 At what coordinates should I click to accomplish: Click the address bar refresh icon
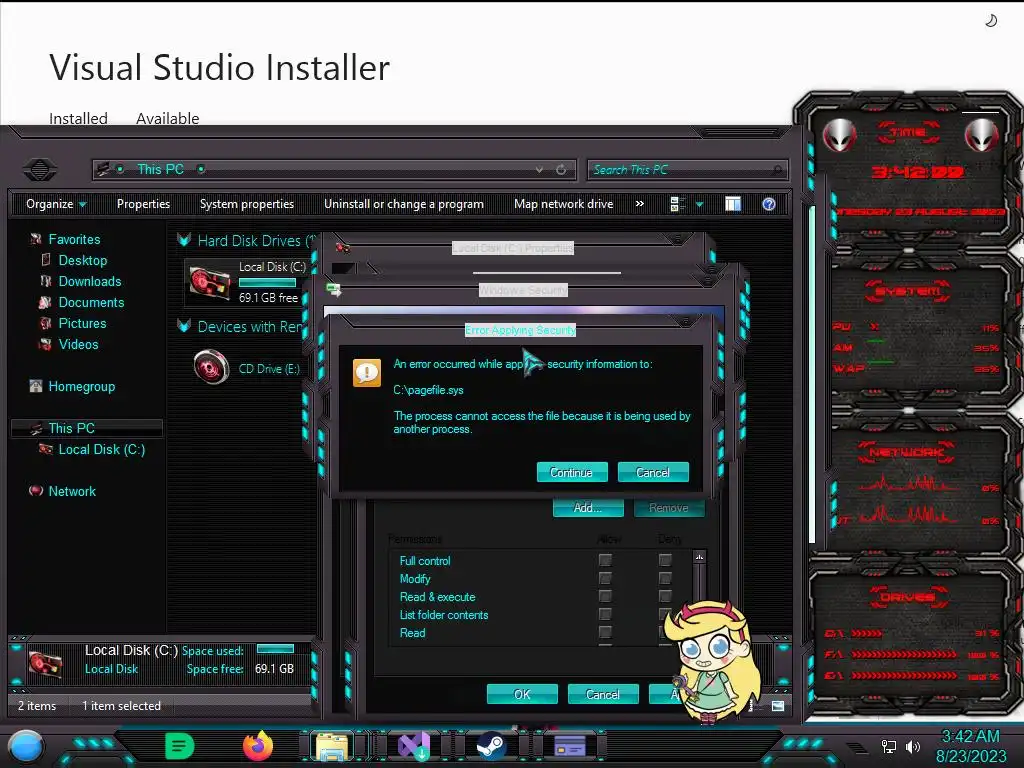click(x=561, y=170)
